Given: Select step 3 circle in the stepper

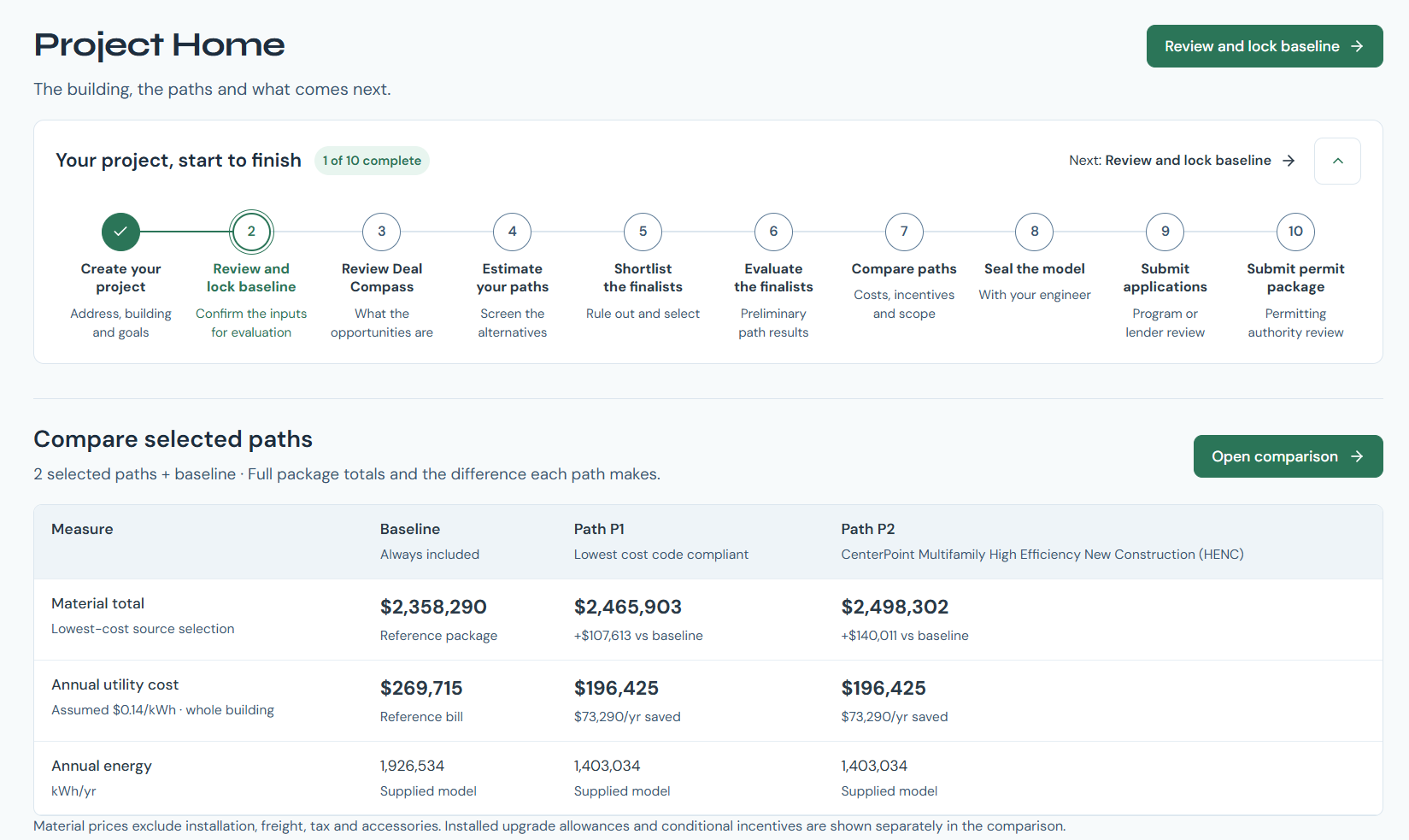Looking at the screenshot, I should [382, 232].
